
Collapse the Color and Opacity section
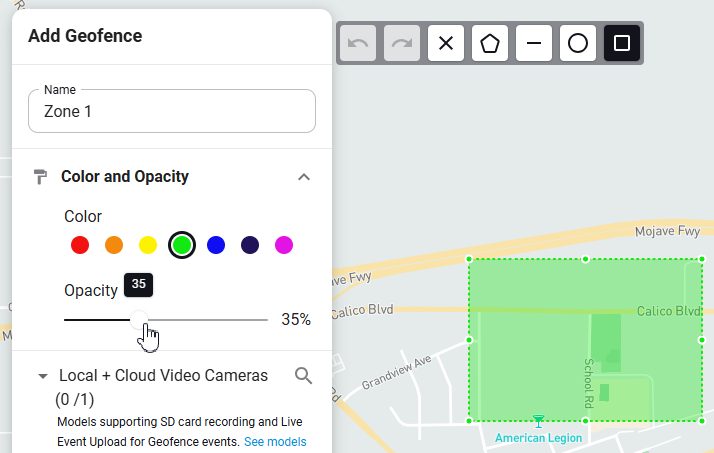click(304, 177)
